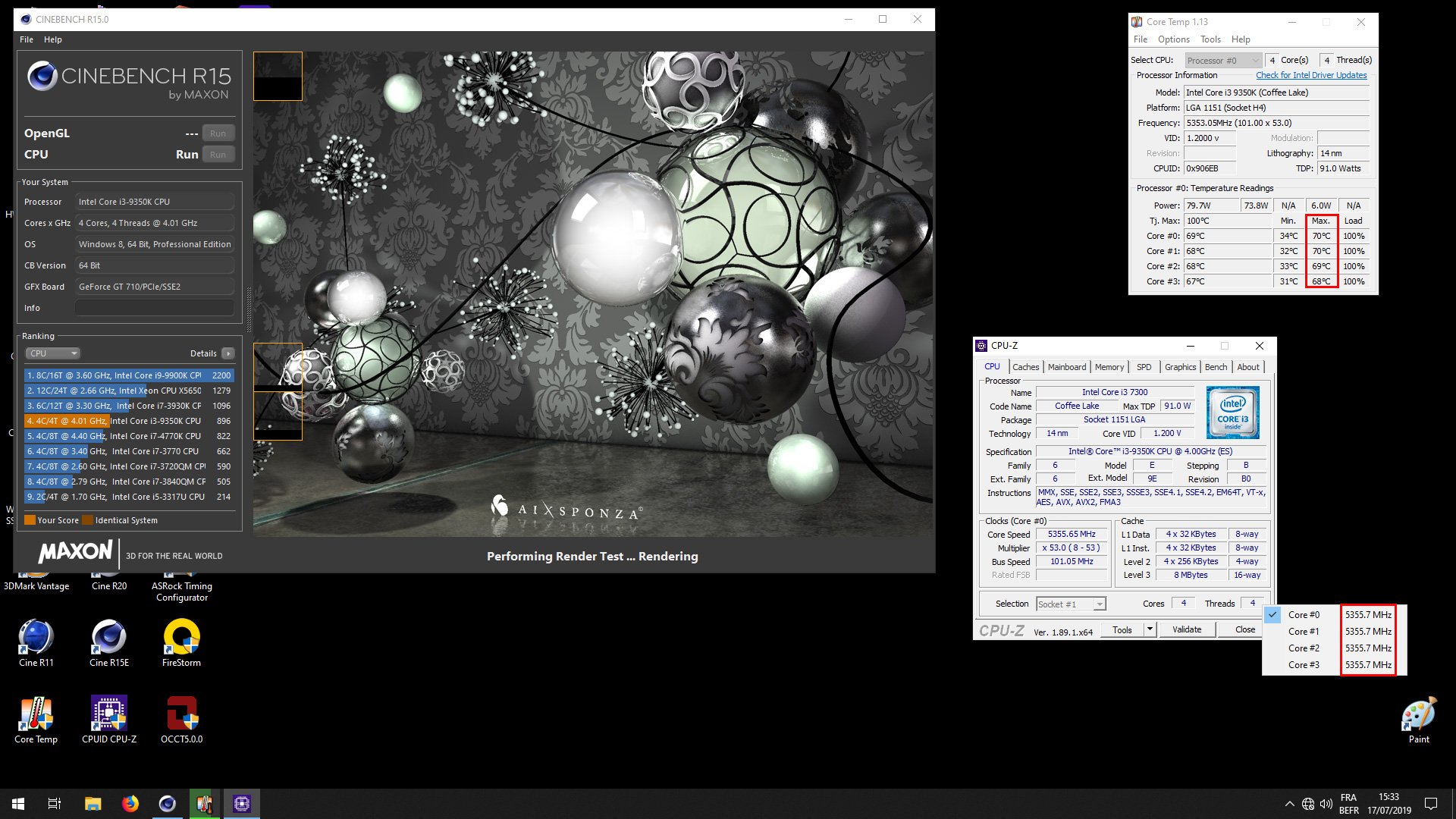Screen dimensions: 1456x819
Task: Click the MAXON logo in Cinebench
Action: pos(76,551)
